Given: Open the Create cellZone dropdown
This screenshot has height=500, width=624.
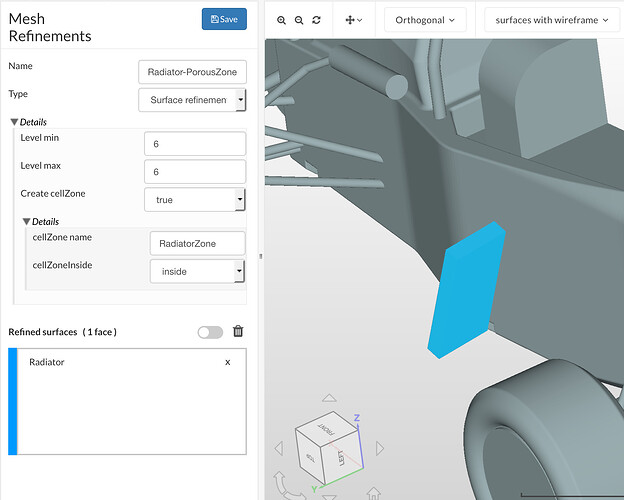Looking at the screenshot, I should click(x=195, y=199).
